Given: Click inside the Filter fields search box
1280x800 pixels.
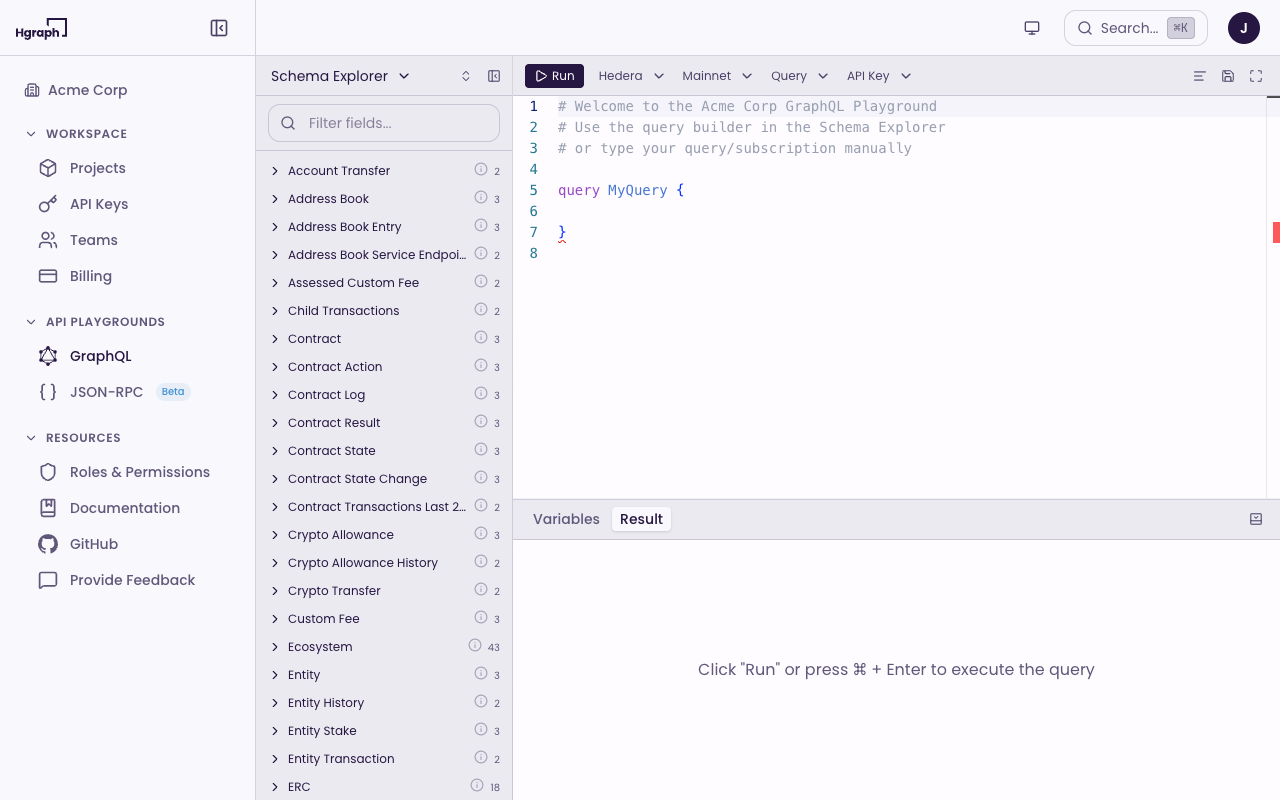Looking at the screenshot, I should point(384,123).
